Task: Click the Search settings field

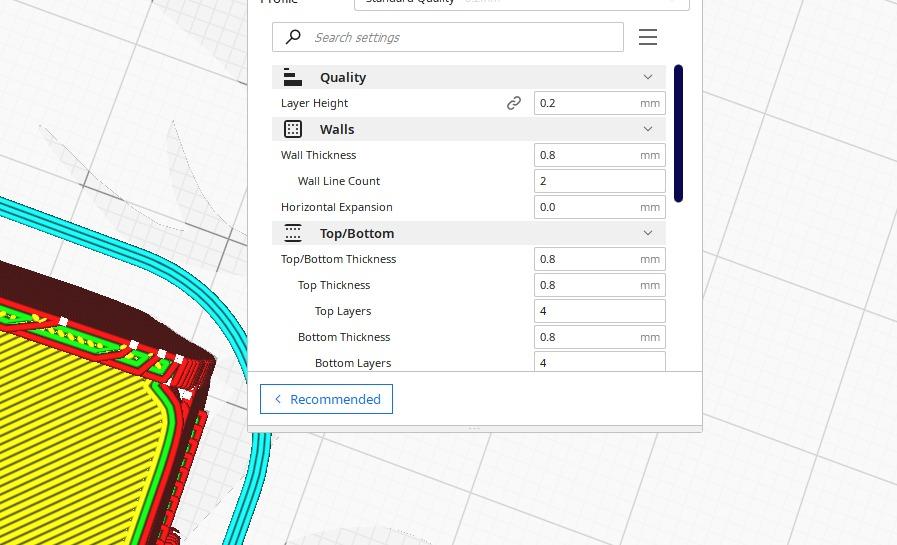Action: tap(448, 37)
